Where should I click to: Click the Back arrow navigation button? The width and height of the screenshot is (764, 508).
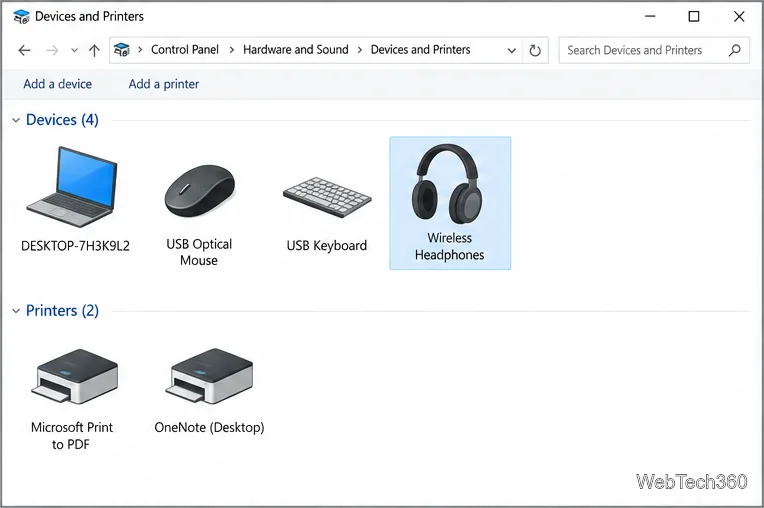coord(24,50)
